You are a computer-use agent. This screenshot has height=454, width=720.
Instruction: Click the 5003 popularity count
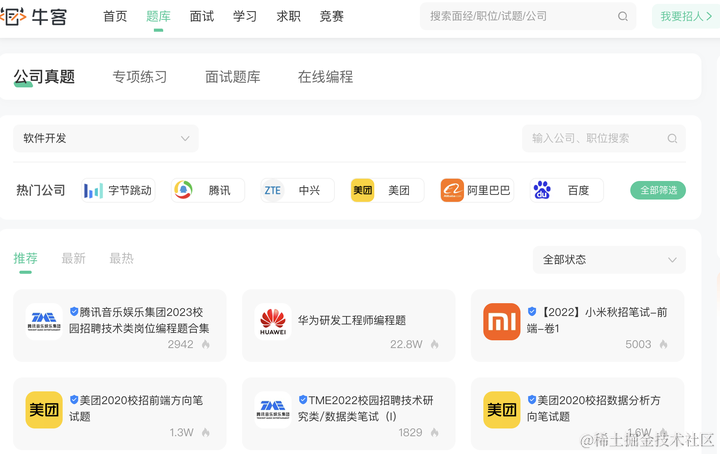coord(638,344)
